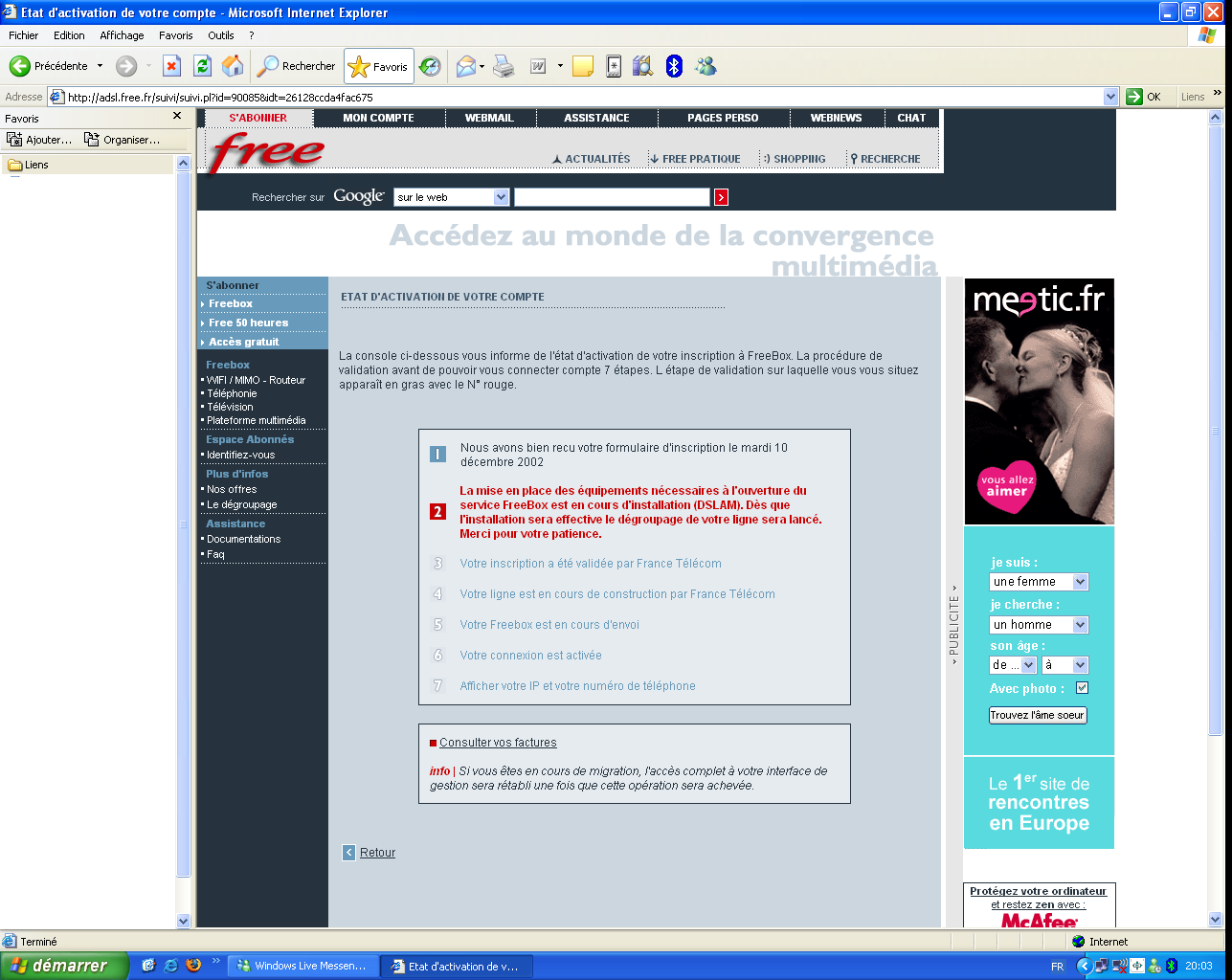Stop page loading with red X icon

pyautogui.click(x=172, y=66)
